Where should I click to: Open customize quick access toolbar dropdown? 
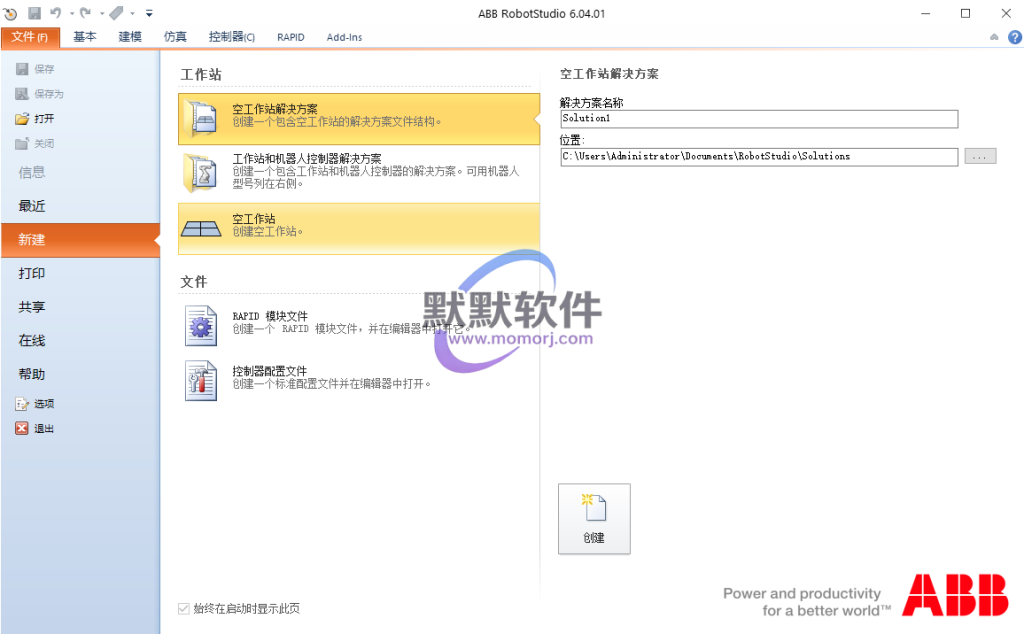149,13
